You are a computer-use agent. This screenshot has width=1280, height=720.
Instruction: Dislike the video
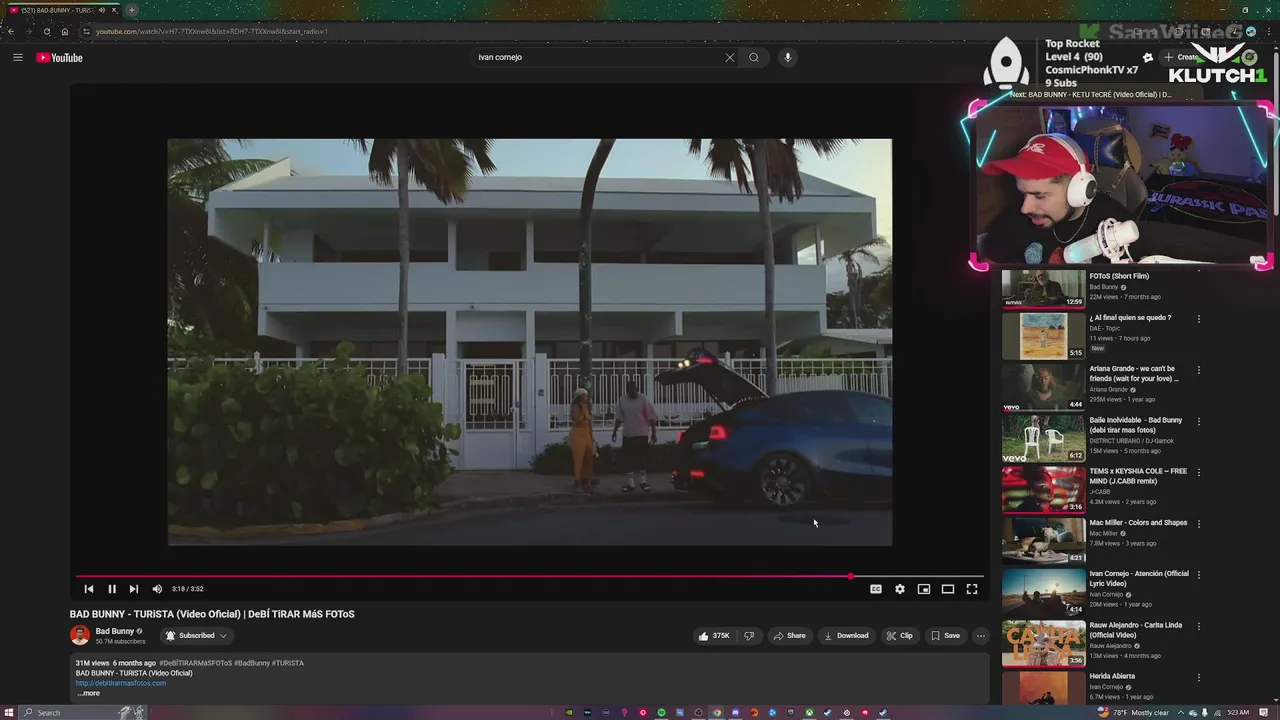[x=749, y=635]
